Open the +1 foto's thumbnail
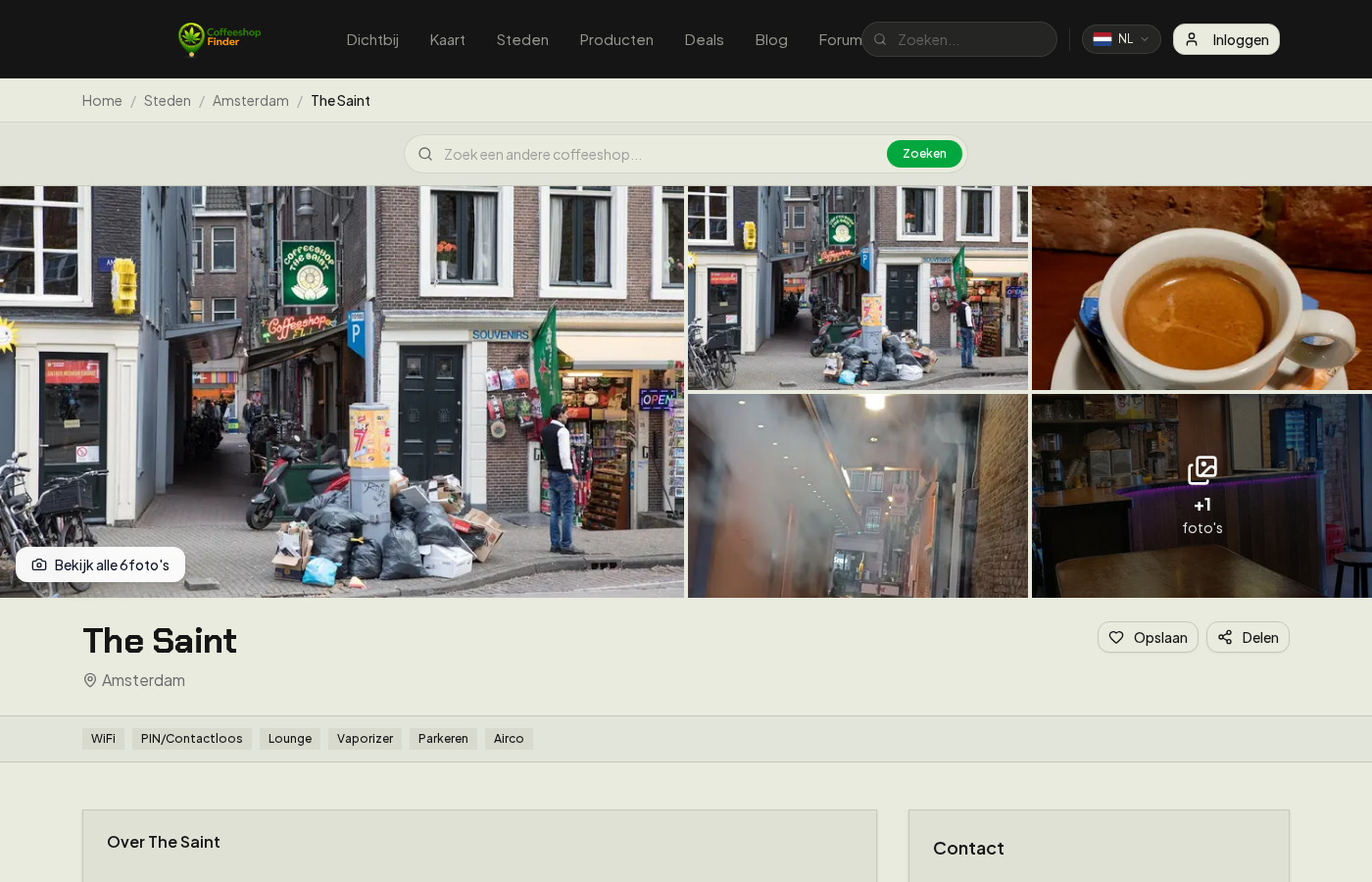The height and width of the screenshot is (882, 1372). coord(1201,496)
